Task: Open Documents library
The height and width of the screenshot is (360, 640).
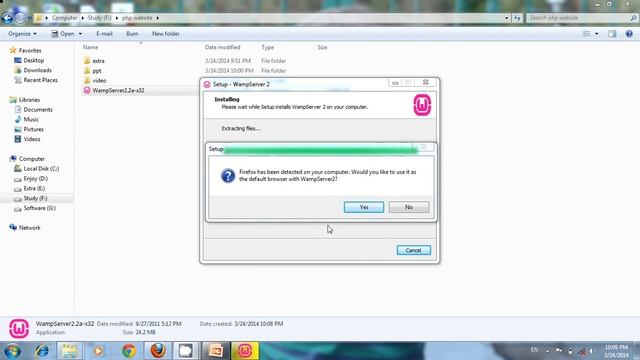Action: tap(38, 109)
